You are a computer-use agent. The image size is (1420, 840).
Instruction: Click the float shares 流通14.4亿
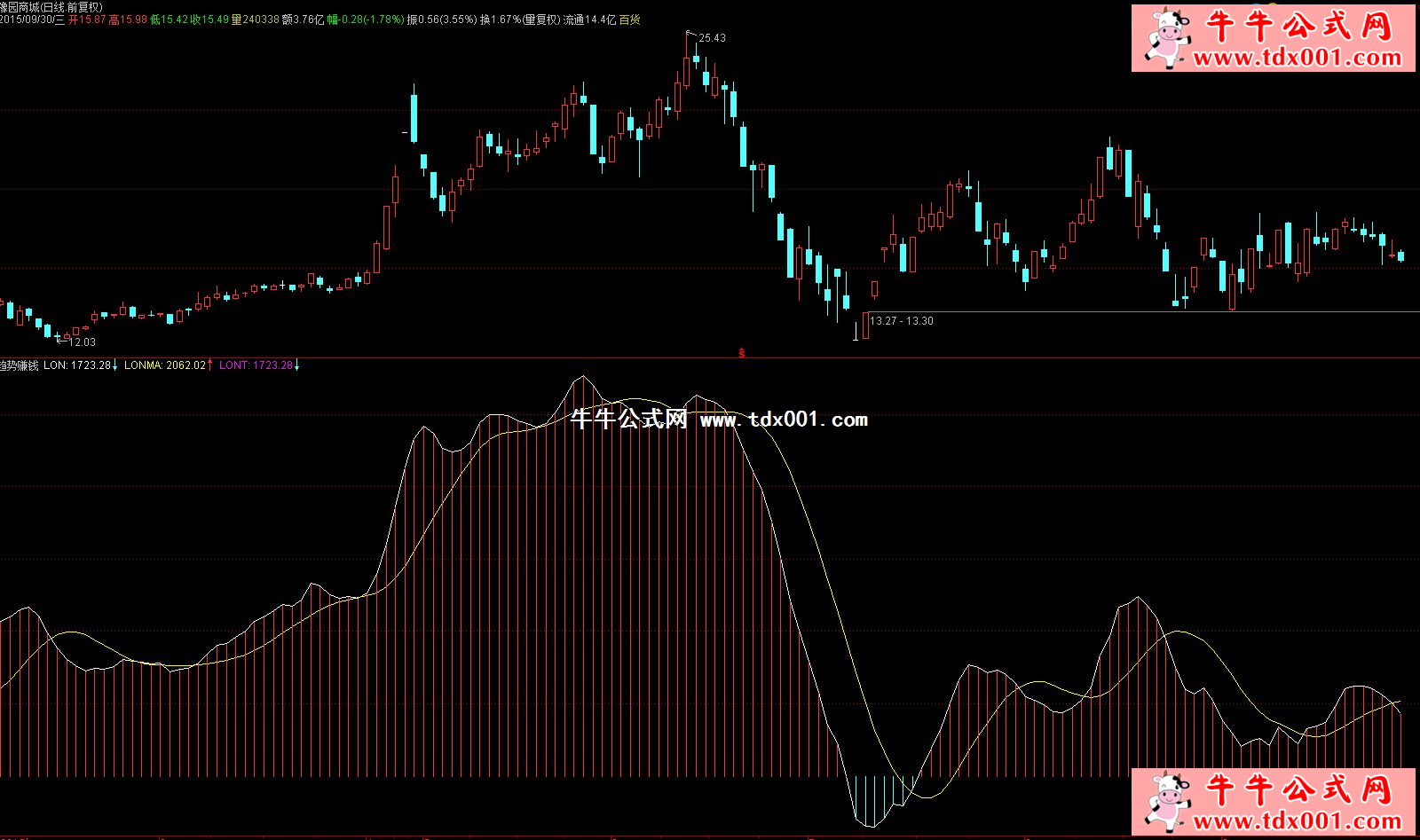pos(589,20)
